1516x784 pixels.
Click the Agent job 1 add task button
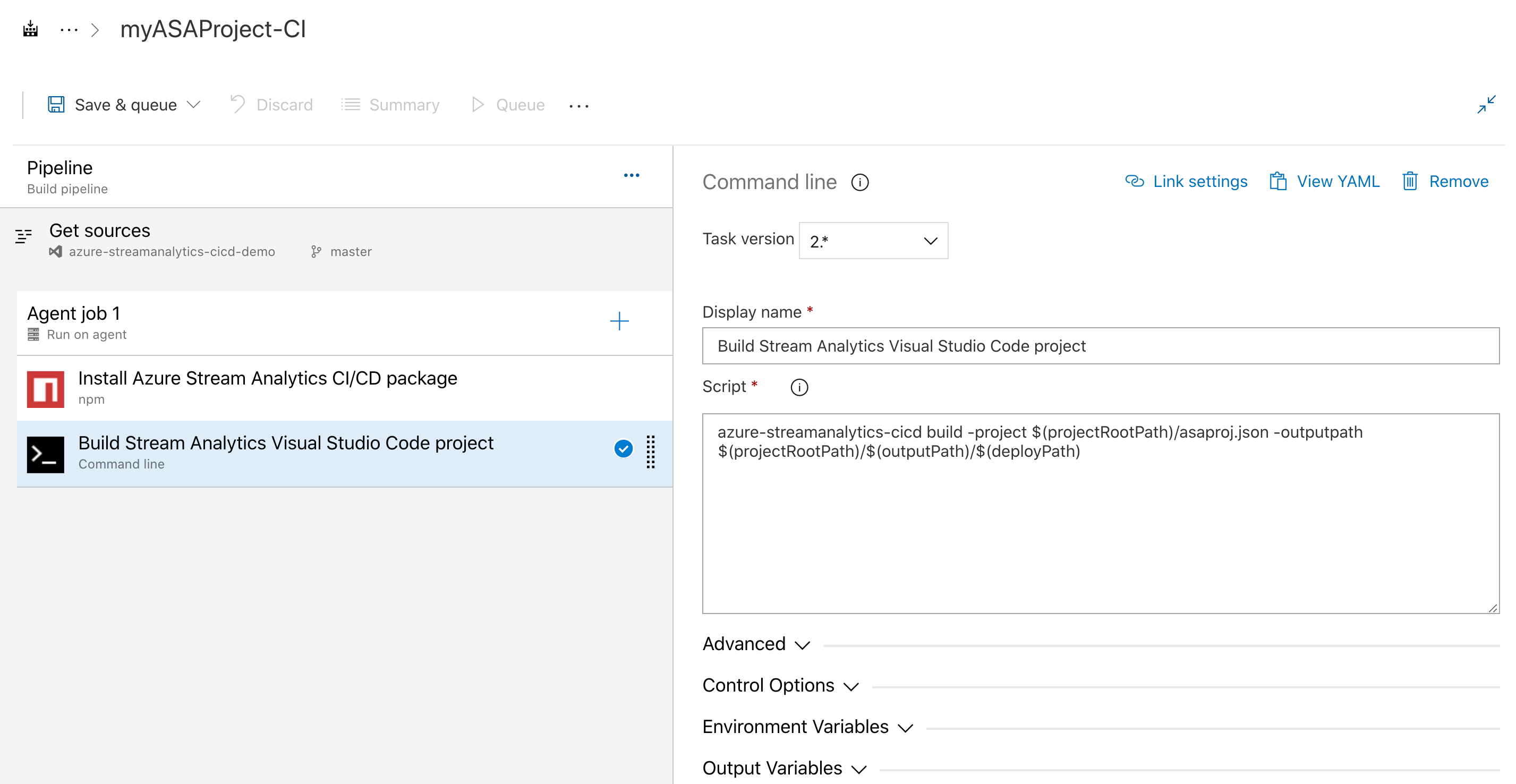coord(619,321)
